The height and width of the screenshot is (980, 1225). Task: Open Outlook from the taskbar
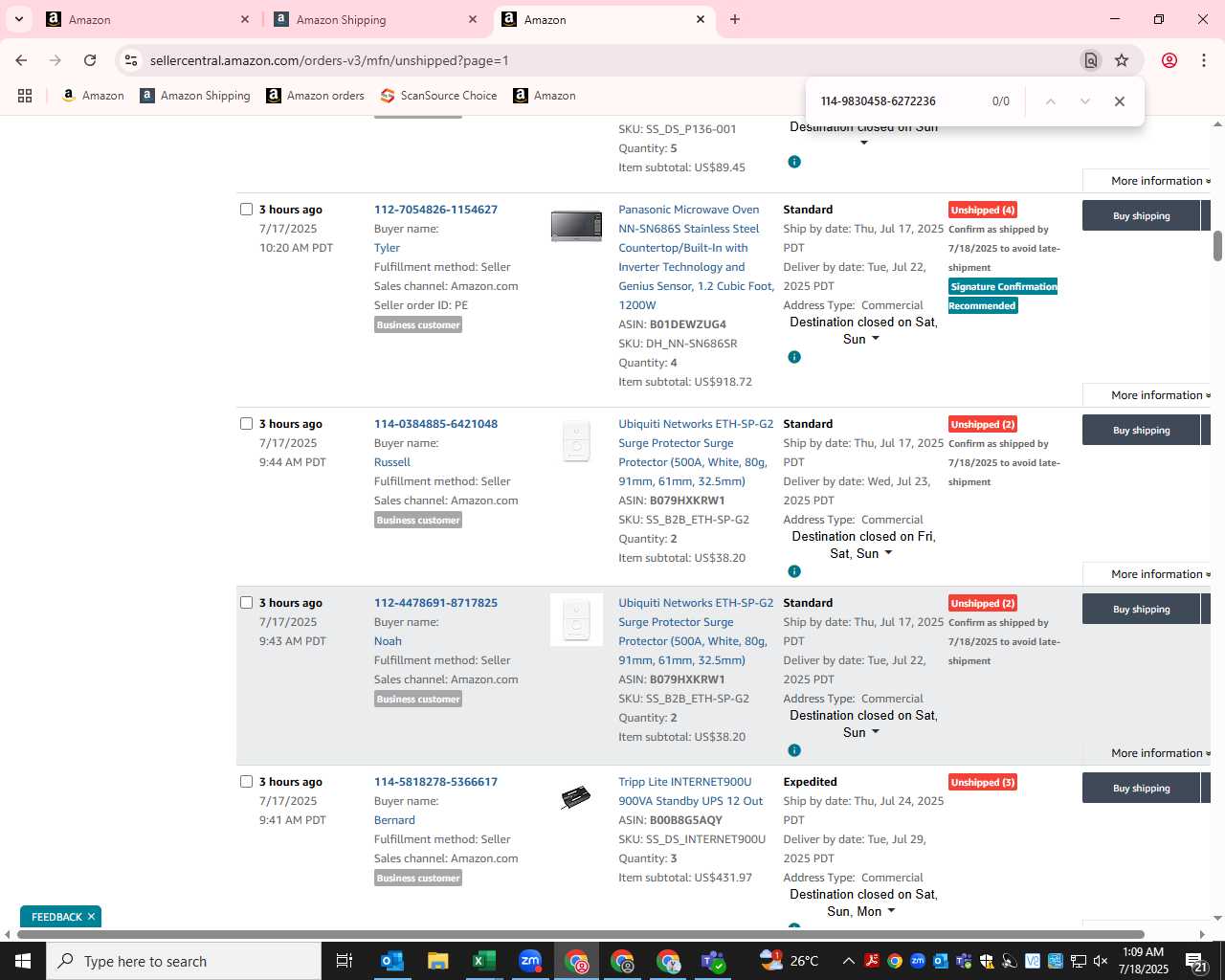[392, 961]
